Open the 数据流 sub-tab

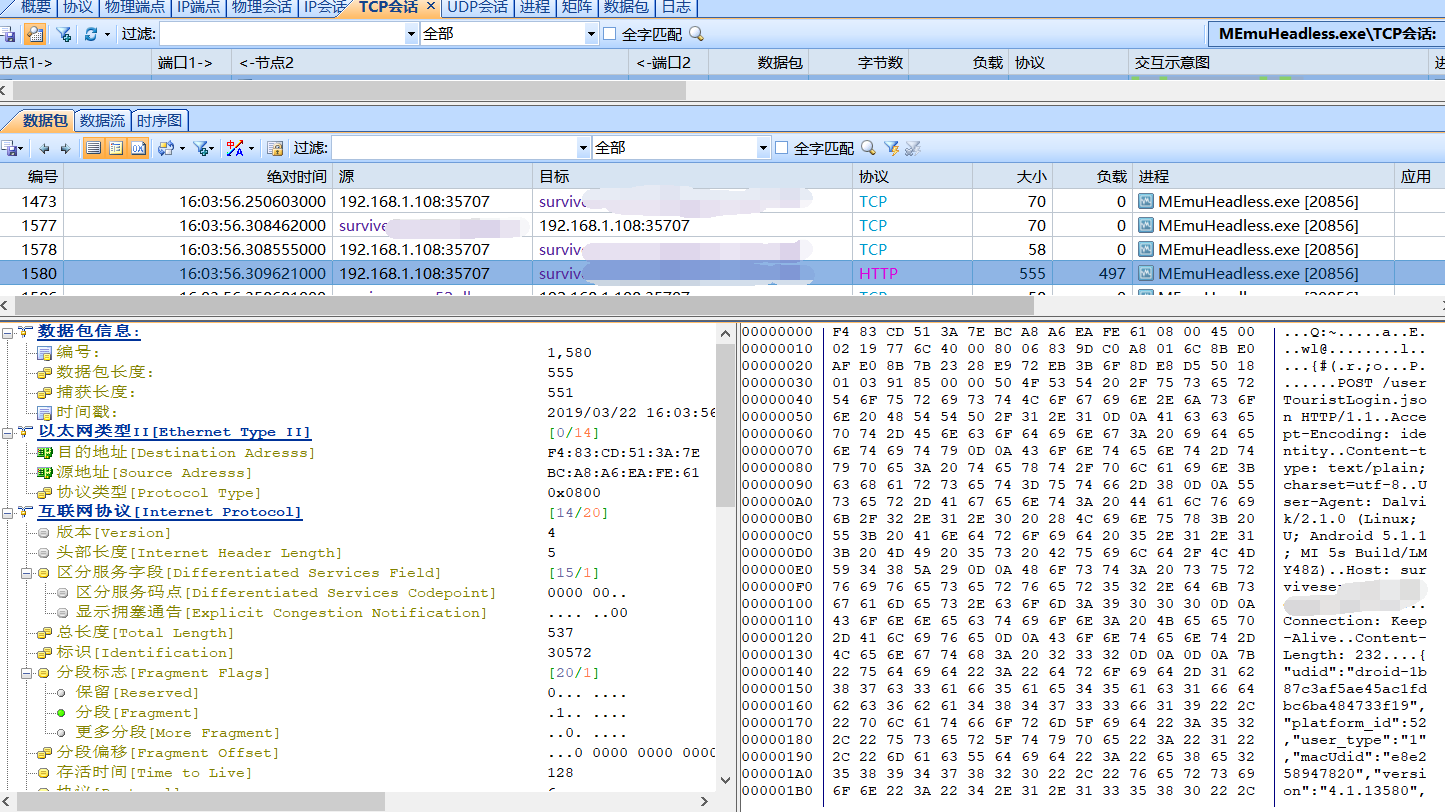pyautogui.click(x=103, y=121)
